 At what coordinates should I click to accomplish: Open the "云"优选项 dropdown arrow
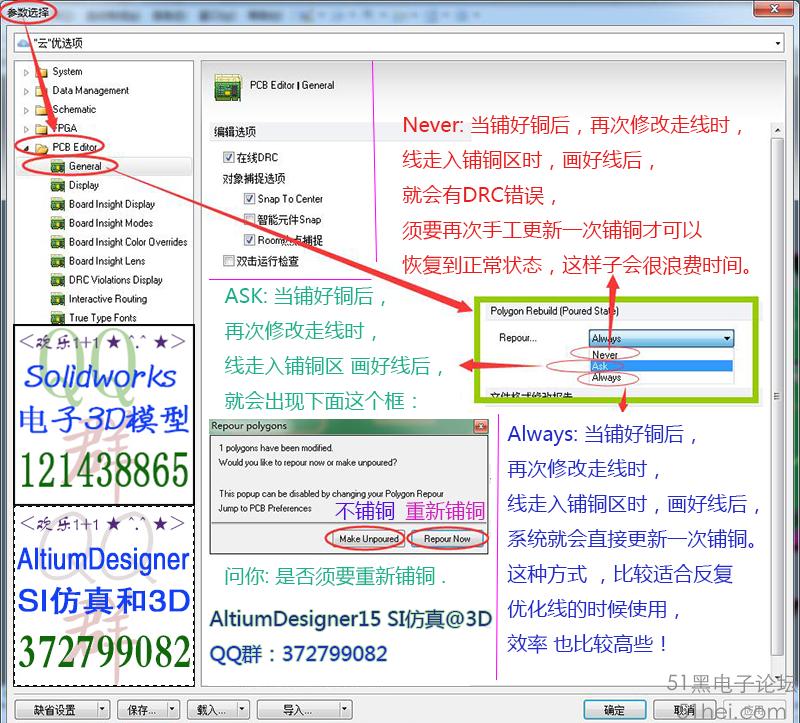[778, 43]
